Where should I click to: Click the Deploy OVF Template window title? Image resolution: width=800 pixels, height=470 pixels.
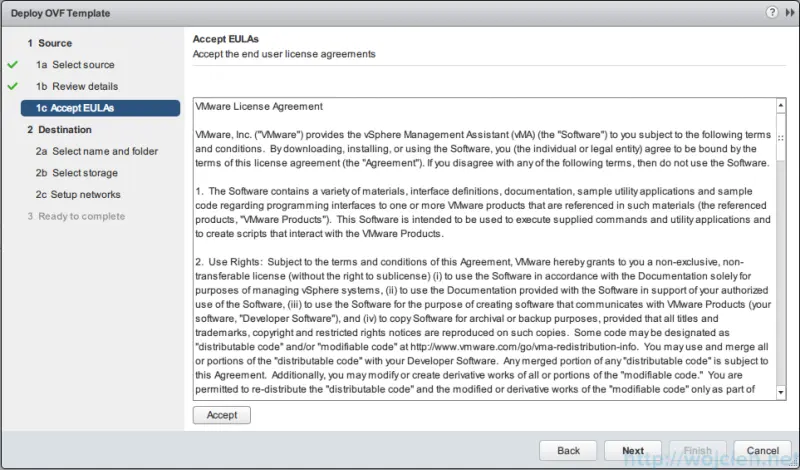point(60,13)
